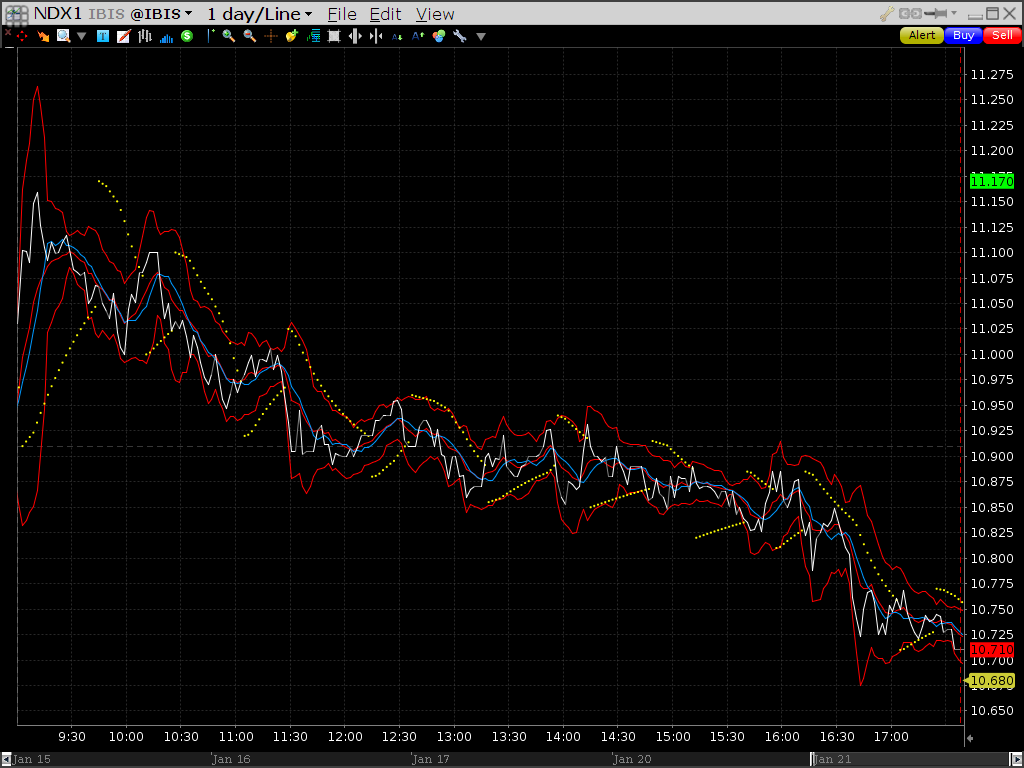Click the red crosshair target toolbar icon
Image resolution: width=1024 pixels, height=768 pixels.
tap(22, 37)
